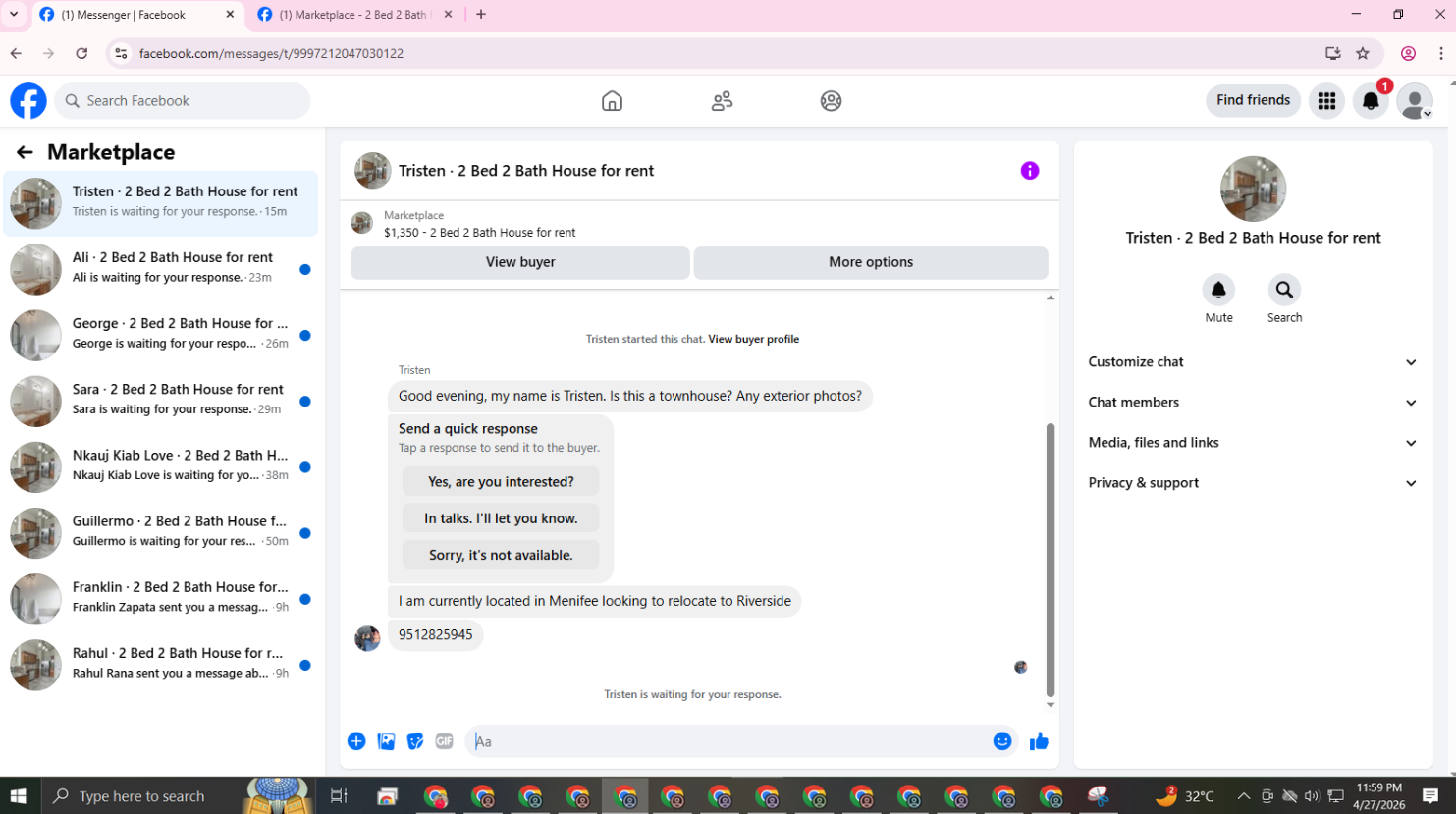Click the browser address bar URL
This screenshot has width=1456, height=814.
pyautogui.click(x=271, y=53)
